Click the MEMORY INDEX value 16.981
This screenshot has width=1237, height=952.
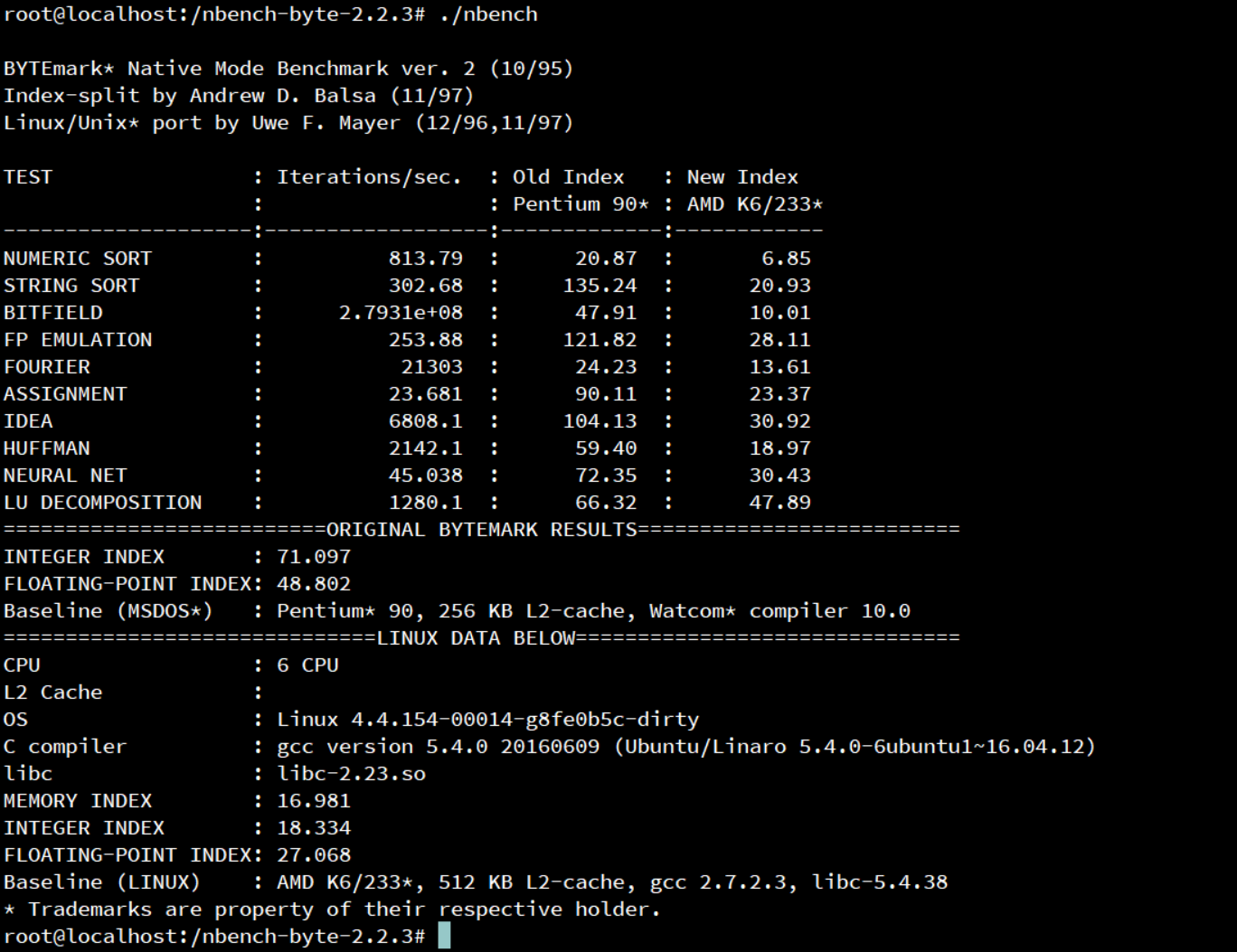tap(314, 801)
